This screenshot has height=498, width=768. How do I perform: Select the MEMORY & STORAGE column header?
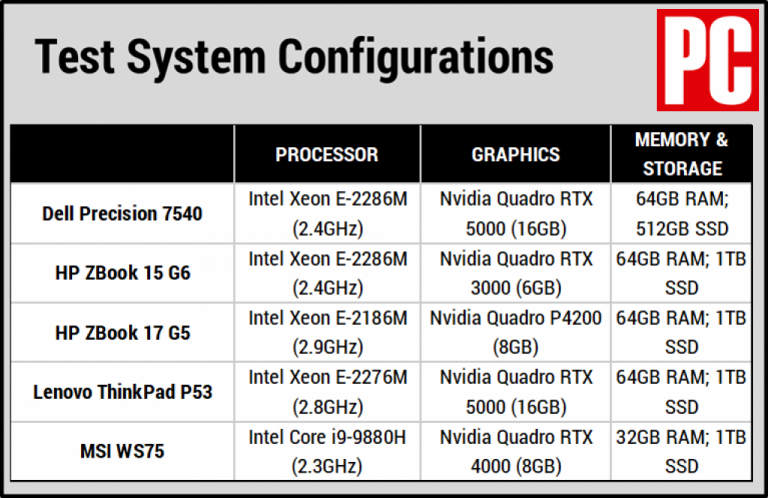[682, 154]
